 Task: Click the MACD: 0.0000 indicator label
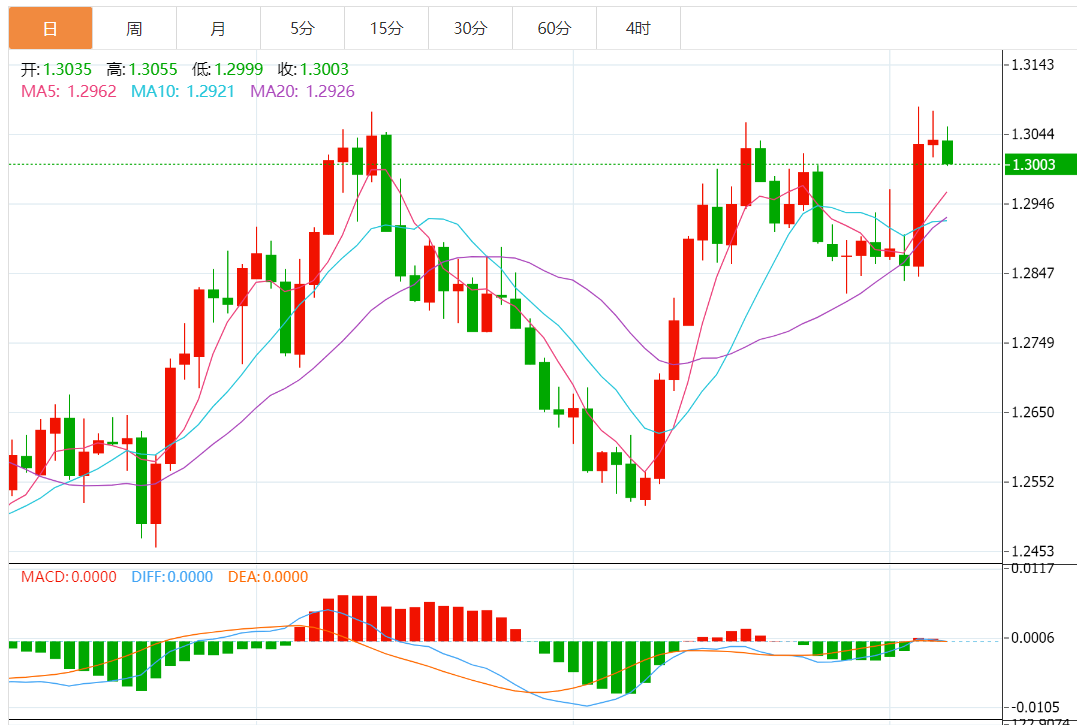click(69, 577)
